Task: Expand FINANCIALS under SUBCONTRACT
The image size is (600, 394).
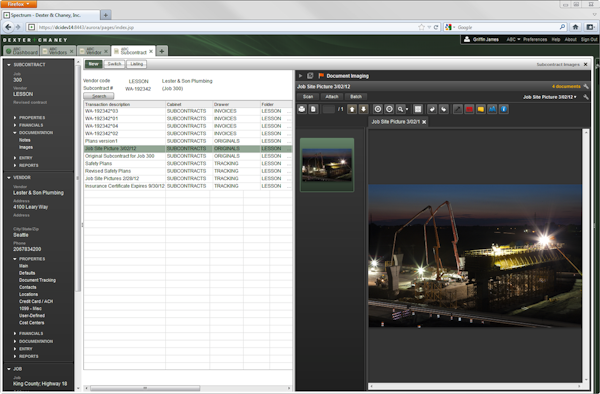Action: [x=15, y=125]
